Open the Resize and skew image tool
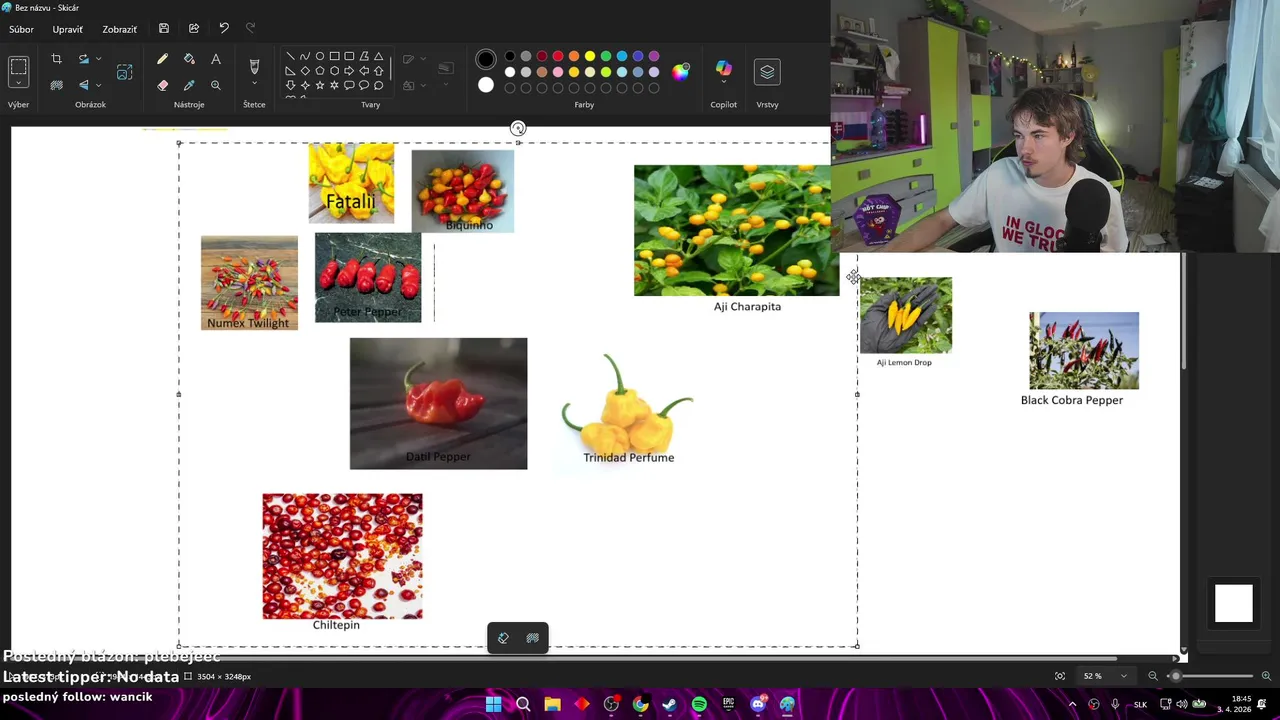This screenshot has height=720, width=1280. pyautogui.click(x=124, y=72)
